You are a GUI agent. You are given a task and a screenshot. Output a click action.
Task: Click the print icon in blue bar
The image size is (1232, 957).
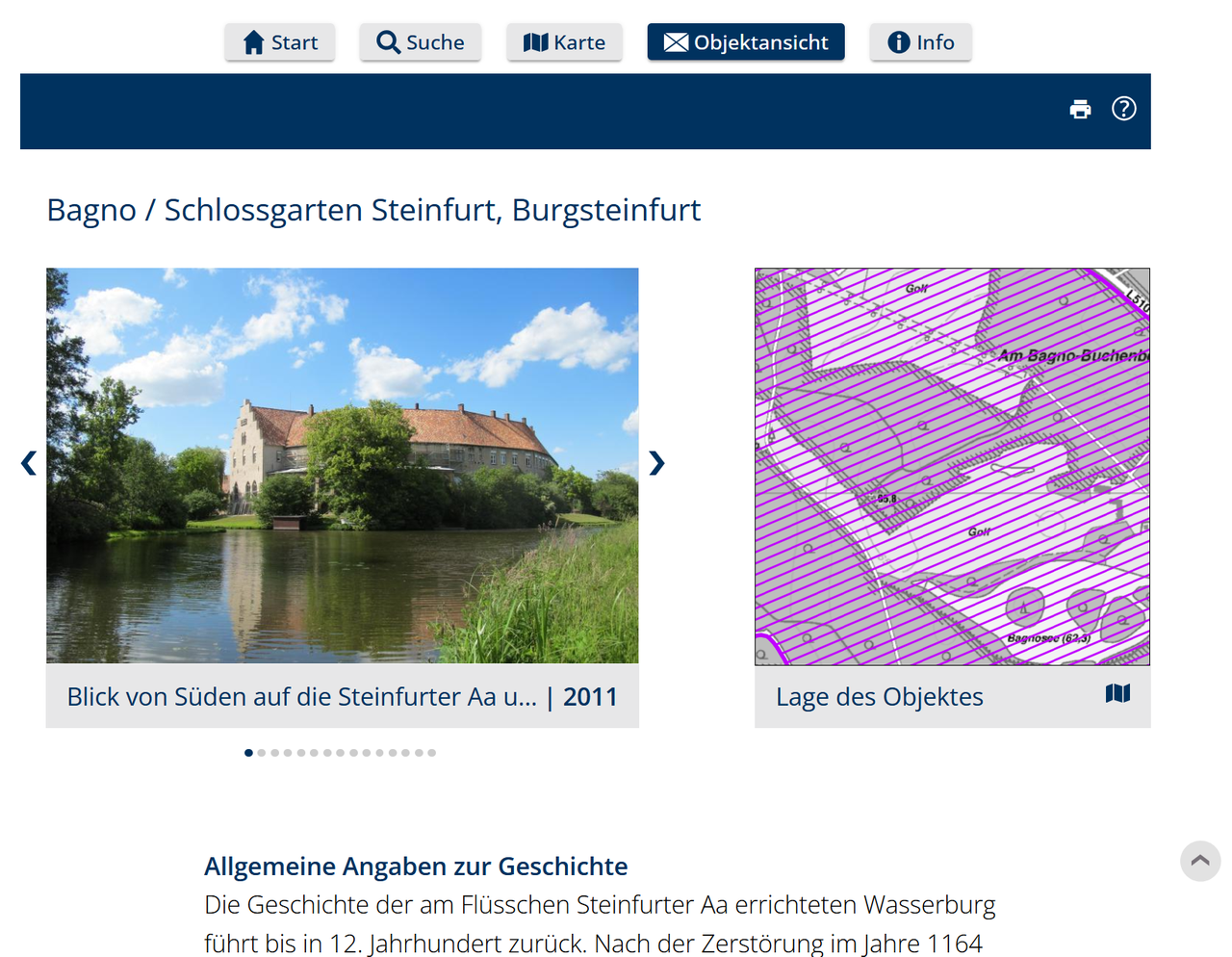point(1080,109)
